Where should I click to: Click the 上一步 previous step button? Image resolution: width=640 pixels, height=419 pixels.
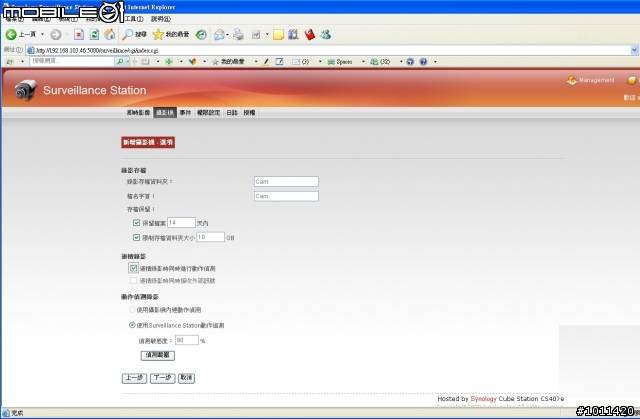click(x=134, y=378)
